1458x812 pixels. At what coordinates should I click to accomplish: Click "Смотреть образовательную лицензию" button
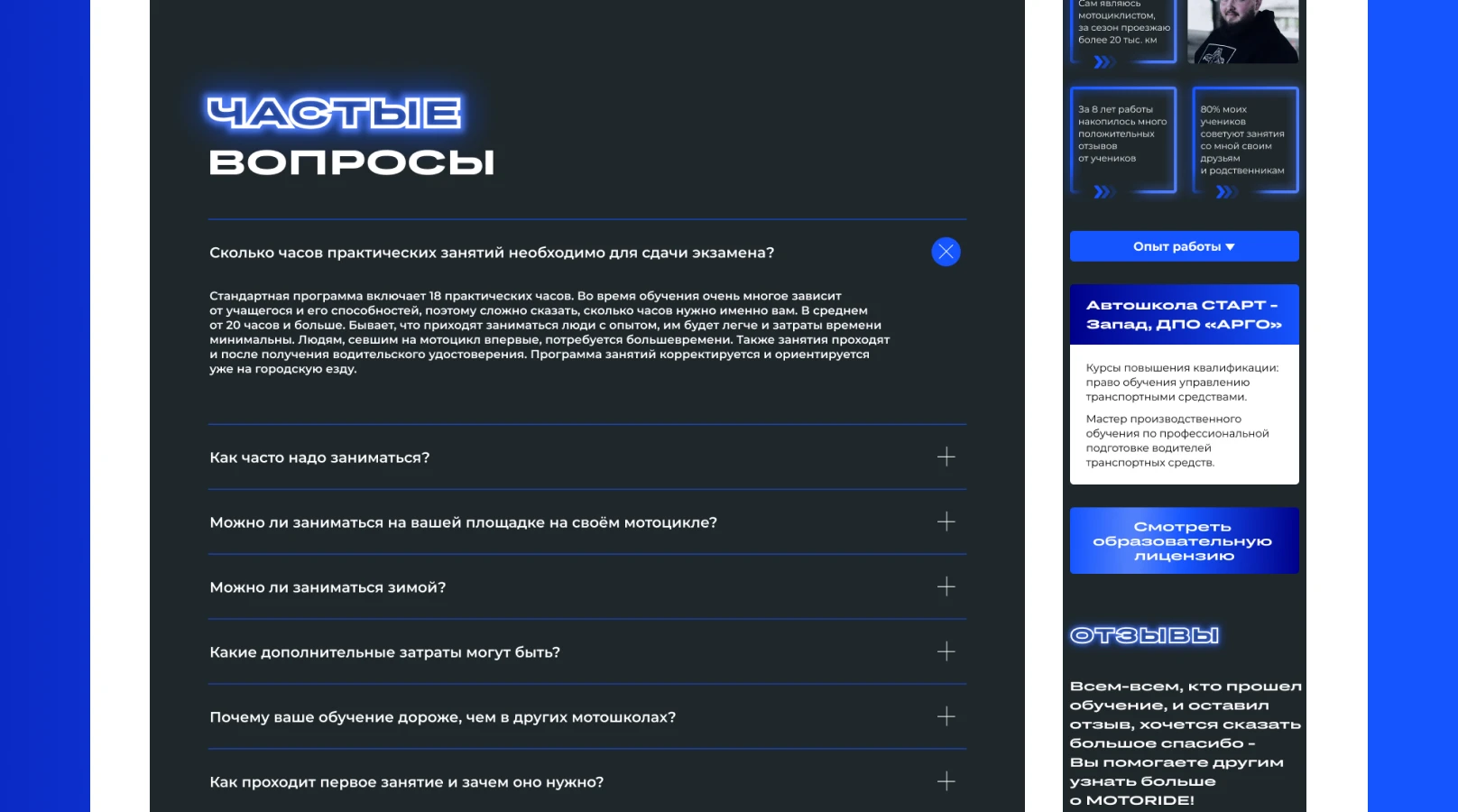tap(1184, 540)
